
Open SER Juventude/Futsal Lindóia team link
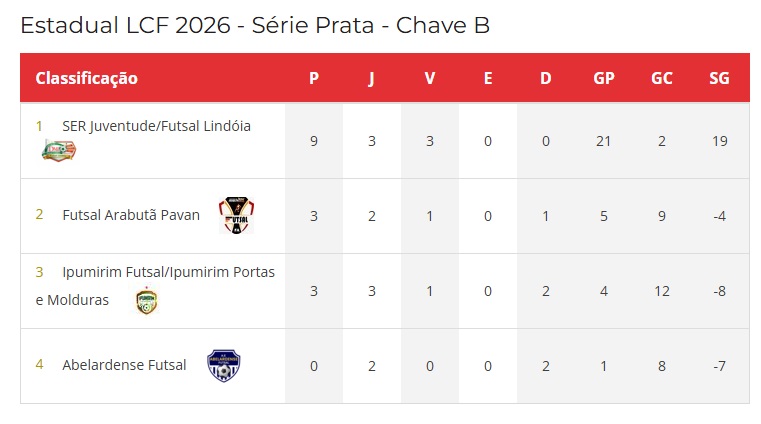(x=156, y=126)
